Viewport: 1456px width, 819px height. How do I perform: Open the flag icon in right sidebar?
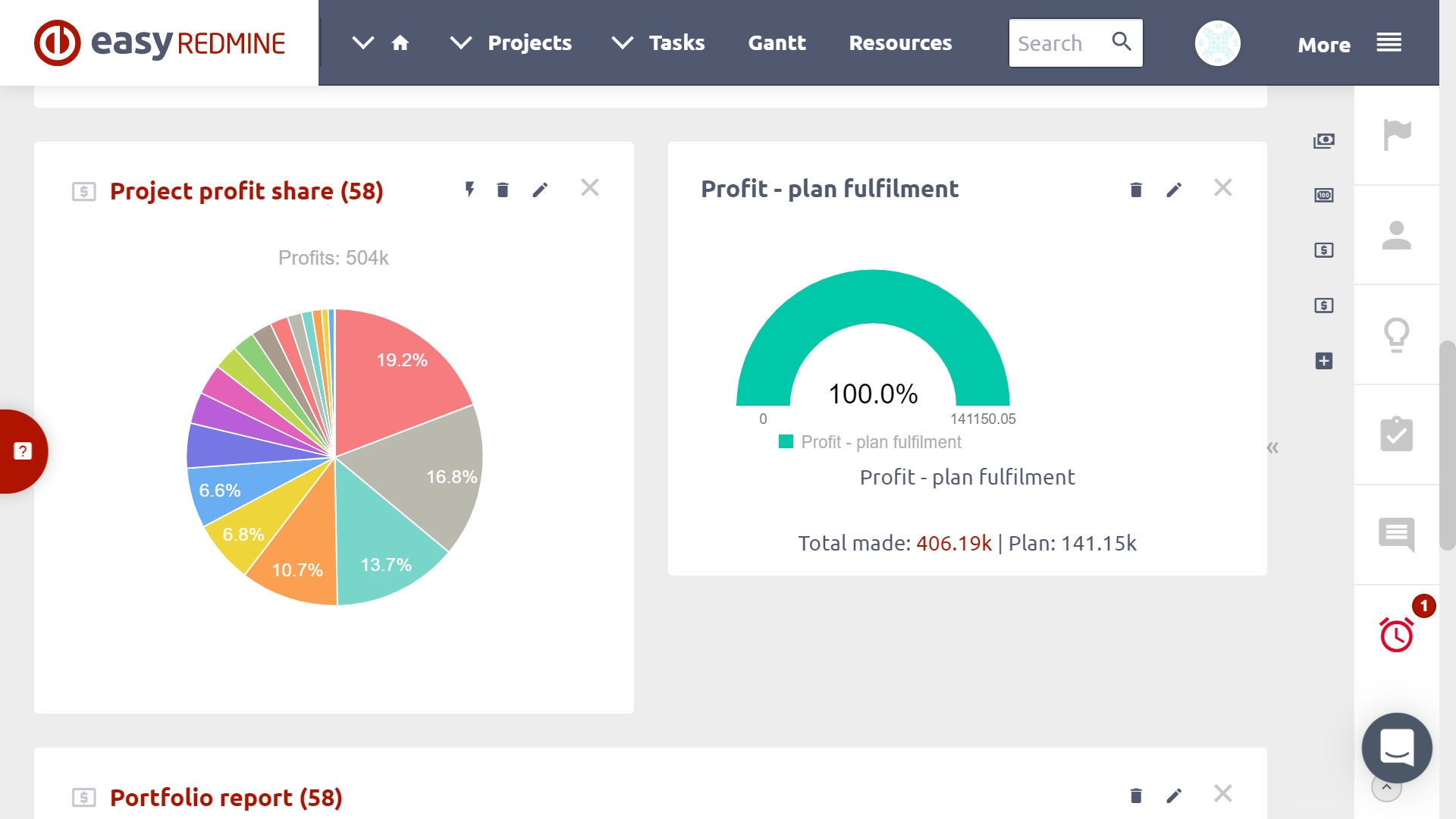tap(1396, 136)
